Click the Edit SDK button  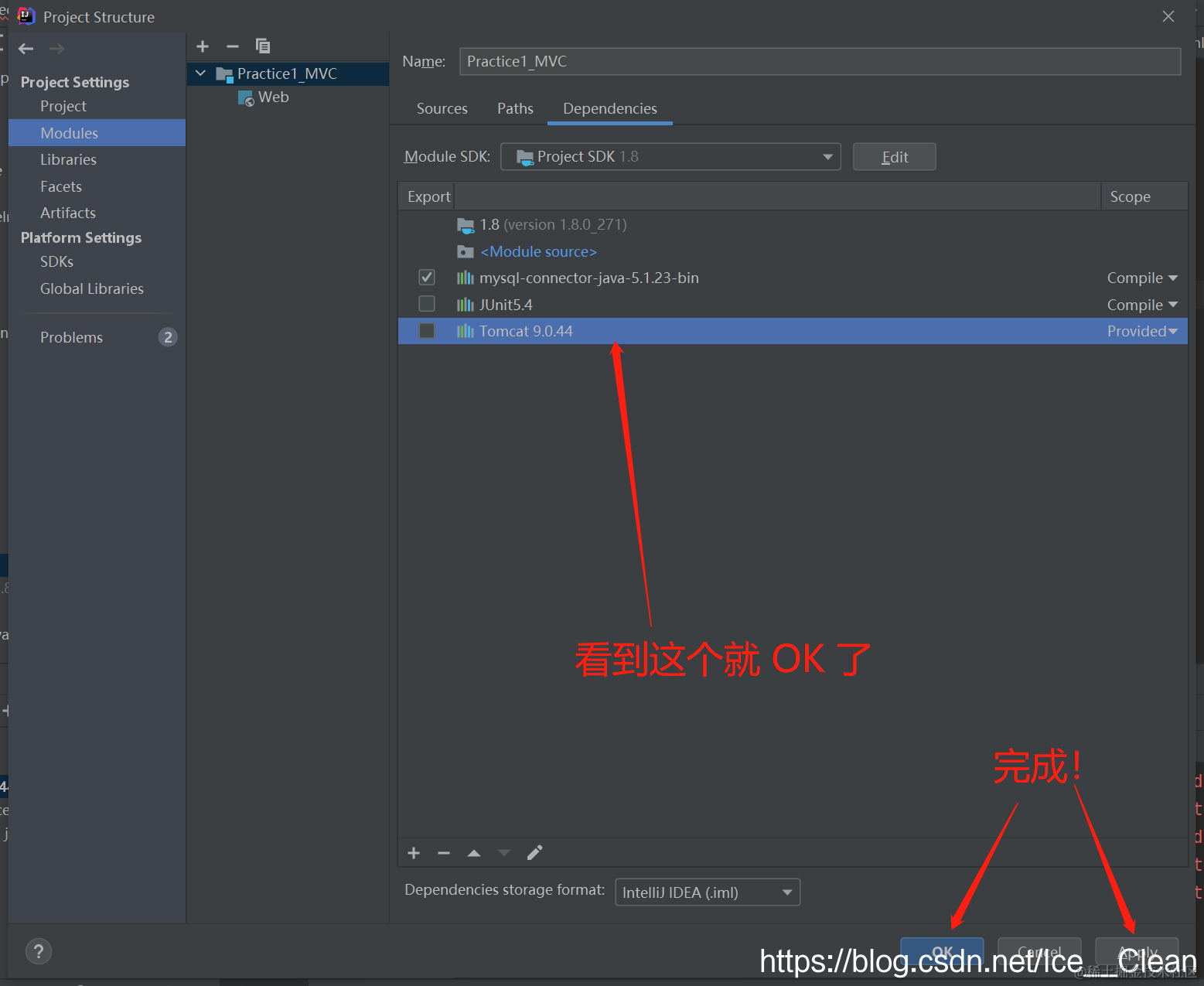point(895,157)
